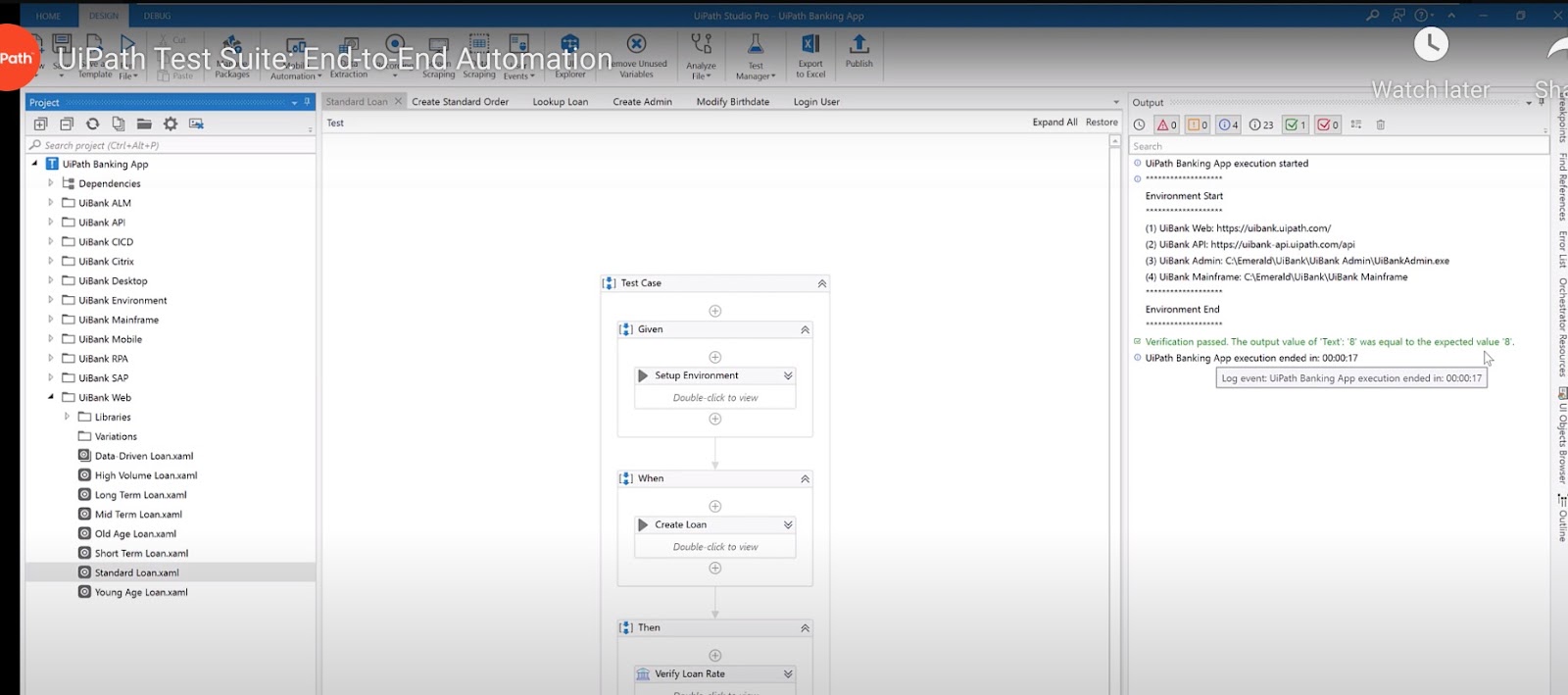Switch to Create Admin tab
Screen dimensions: 1568x695
coord(643,102)
